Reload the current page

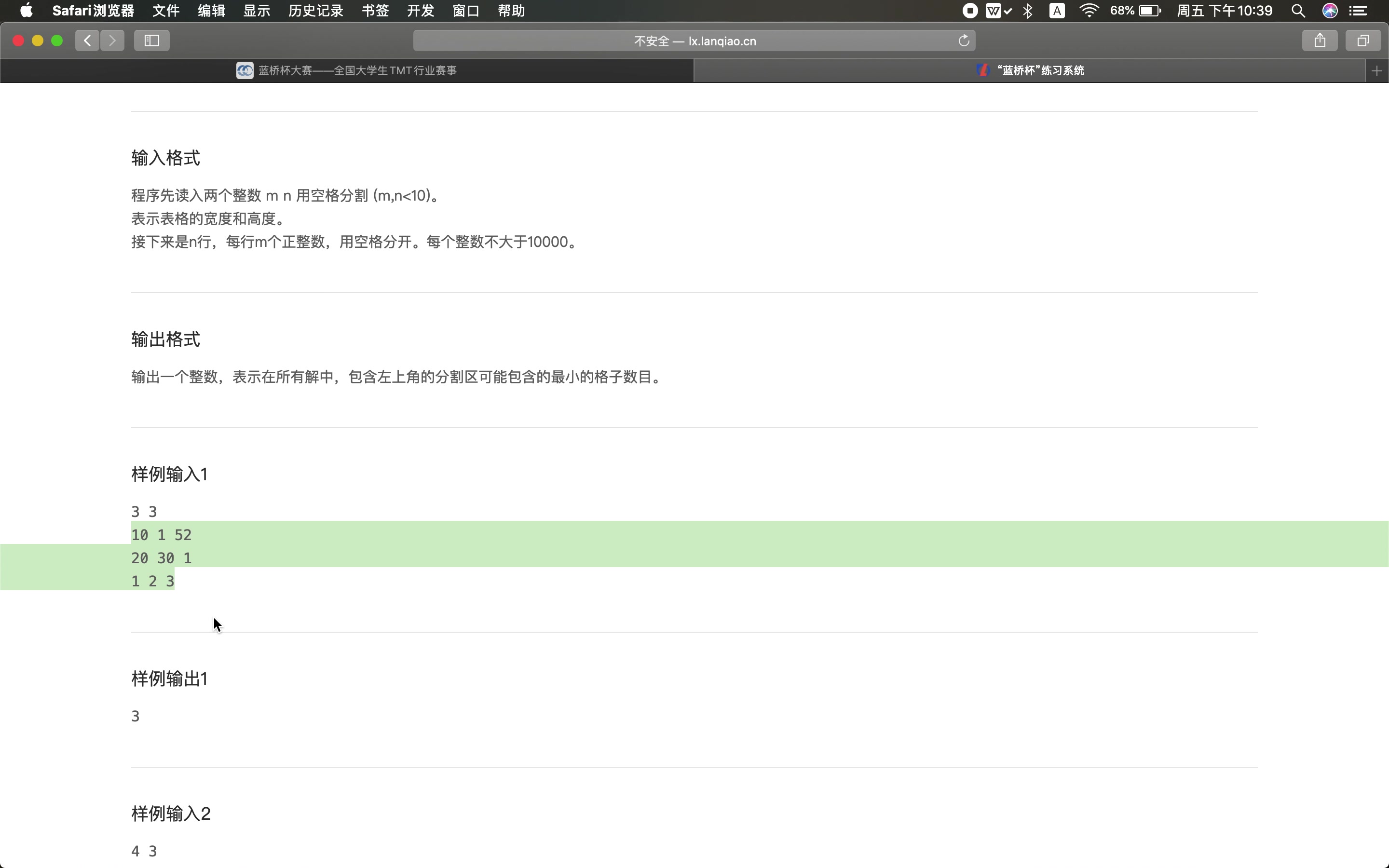964,40
